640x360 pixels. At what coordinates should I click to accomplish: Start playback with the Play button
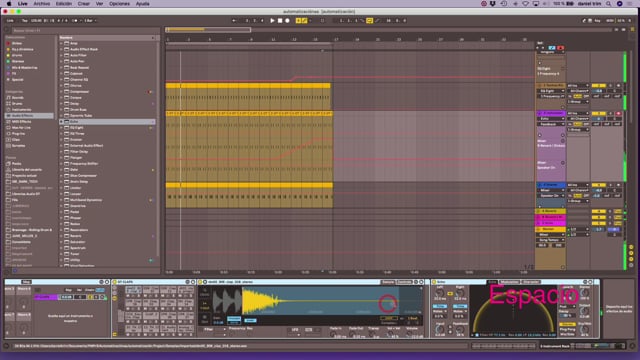click(x=272, y=20)
